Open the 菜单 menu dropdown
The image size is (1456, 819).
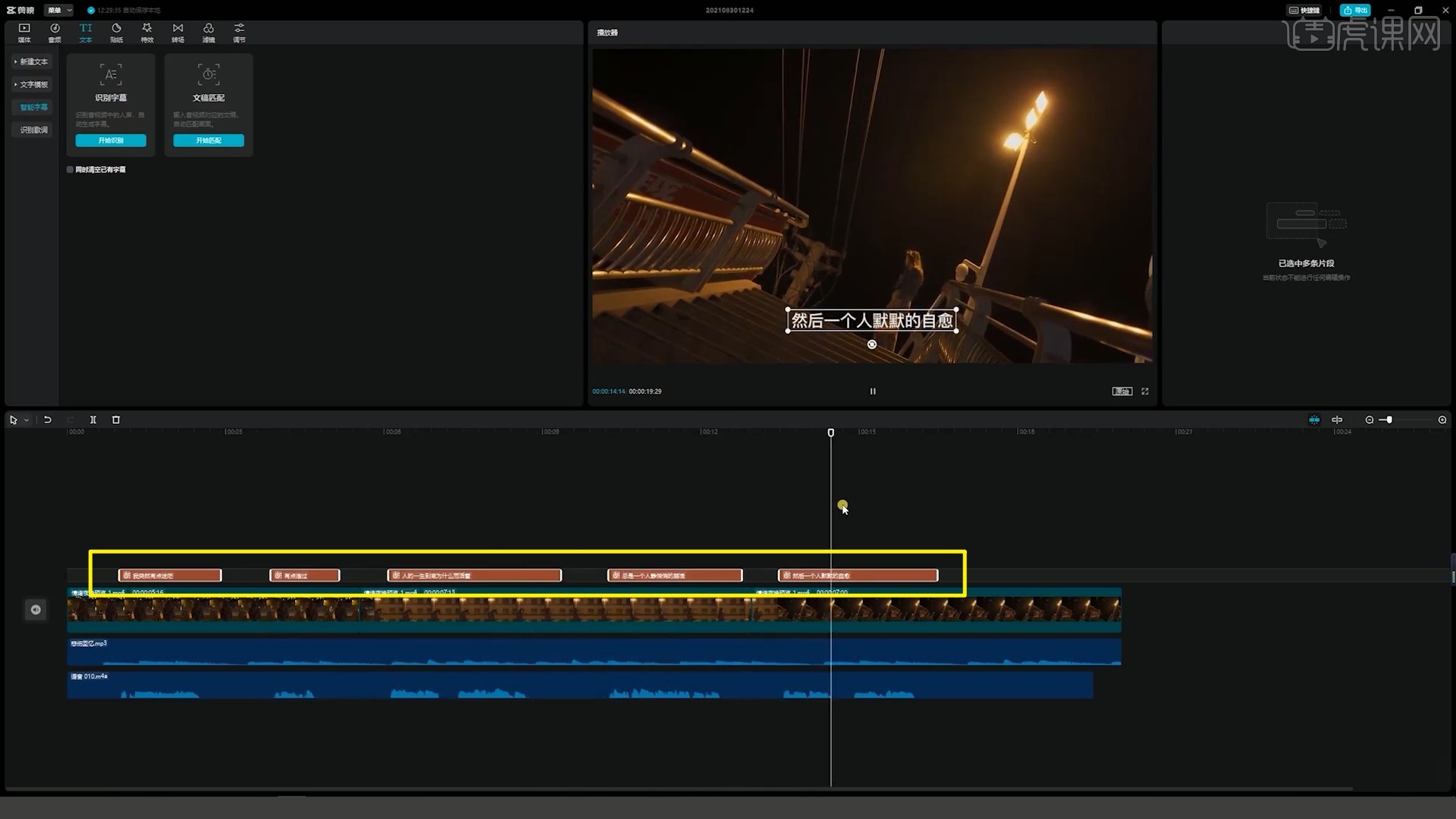pyautogui.click(x=58, y=10)
